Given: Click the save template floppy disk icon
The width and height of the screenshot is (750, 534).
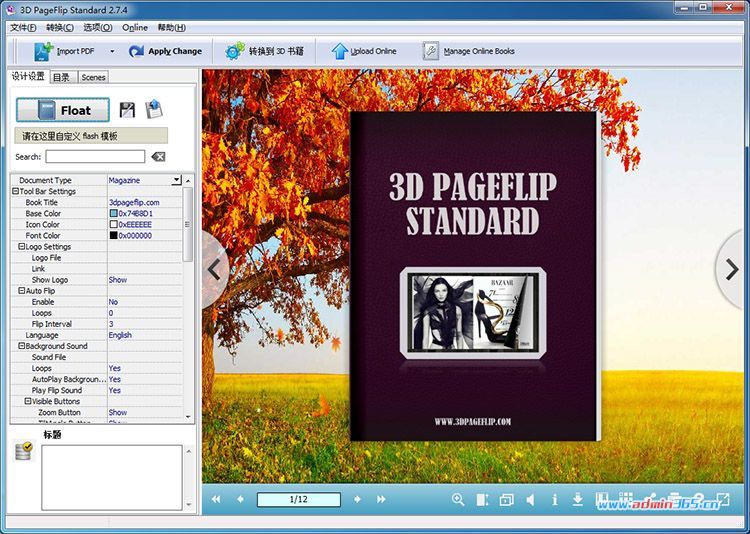Looking at the screenshot, I should pos(127,110).
